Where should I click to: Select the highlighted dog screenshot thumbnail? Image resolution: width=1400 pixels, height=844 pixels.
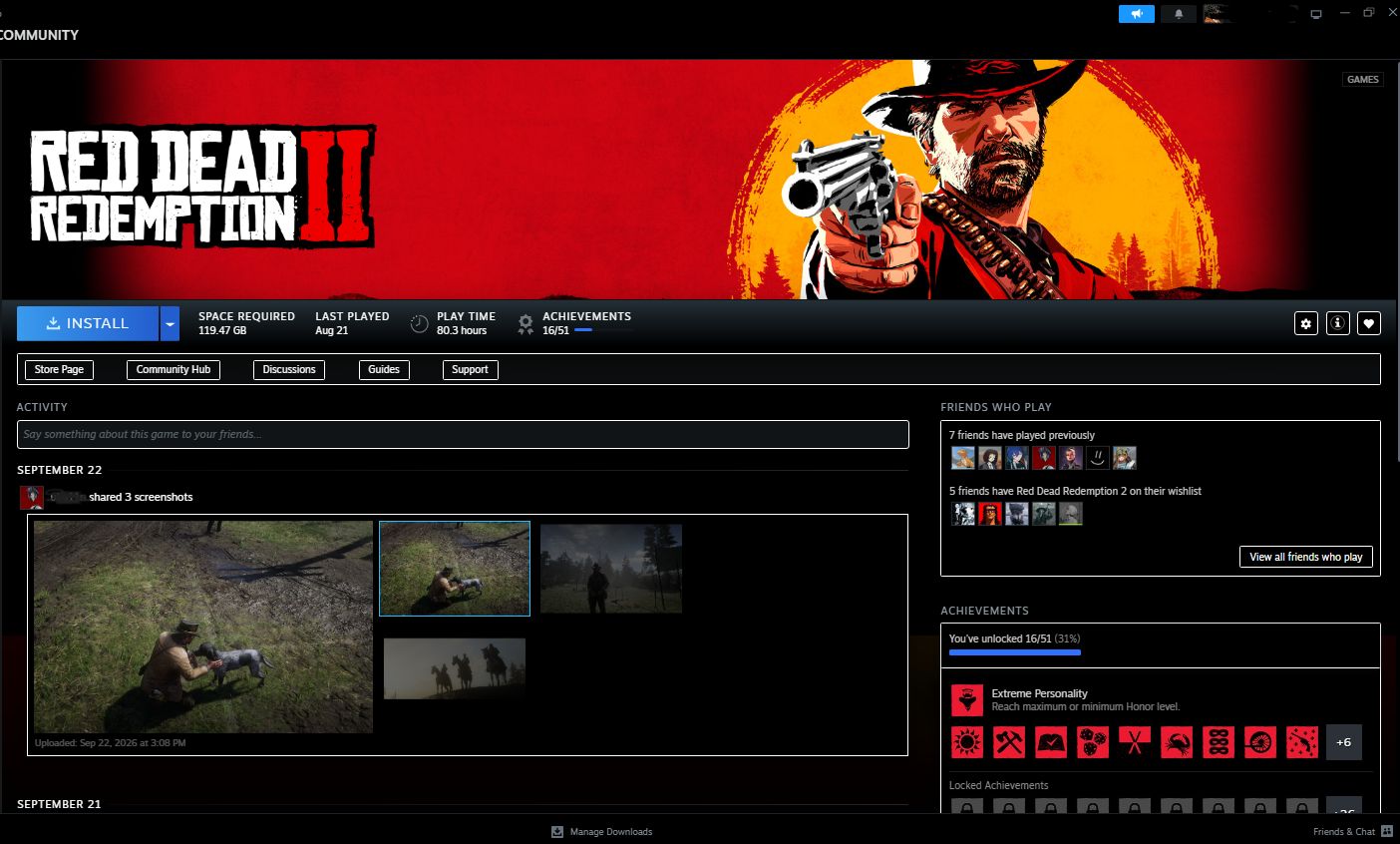(x=455, y=569)
